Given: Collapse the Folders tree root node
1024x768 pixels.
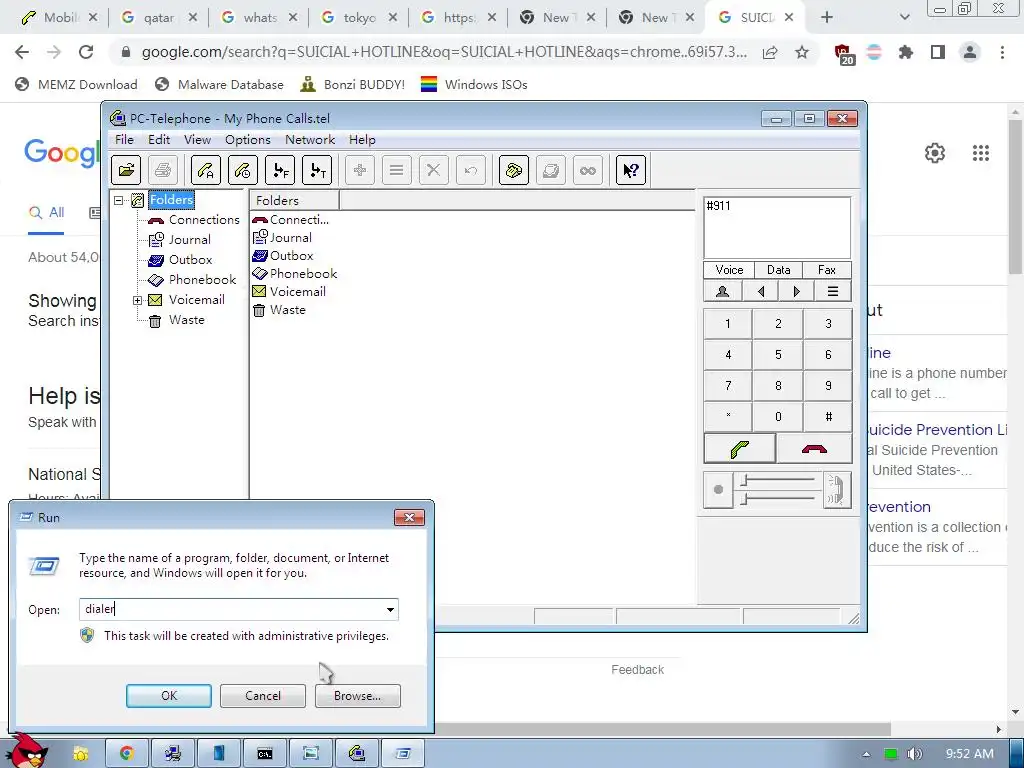Looking at the screenshot, I should coord(118,200).
